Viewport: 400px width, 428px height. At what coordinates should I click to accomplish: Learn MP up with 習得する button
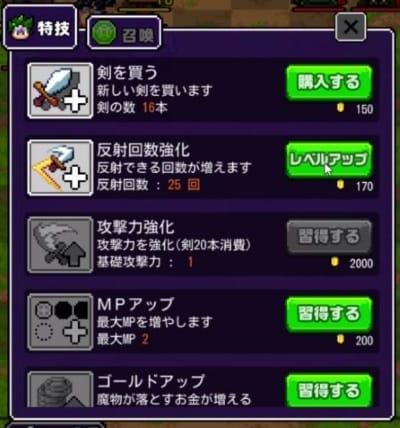coord(329,314)
